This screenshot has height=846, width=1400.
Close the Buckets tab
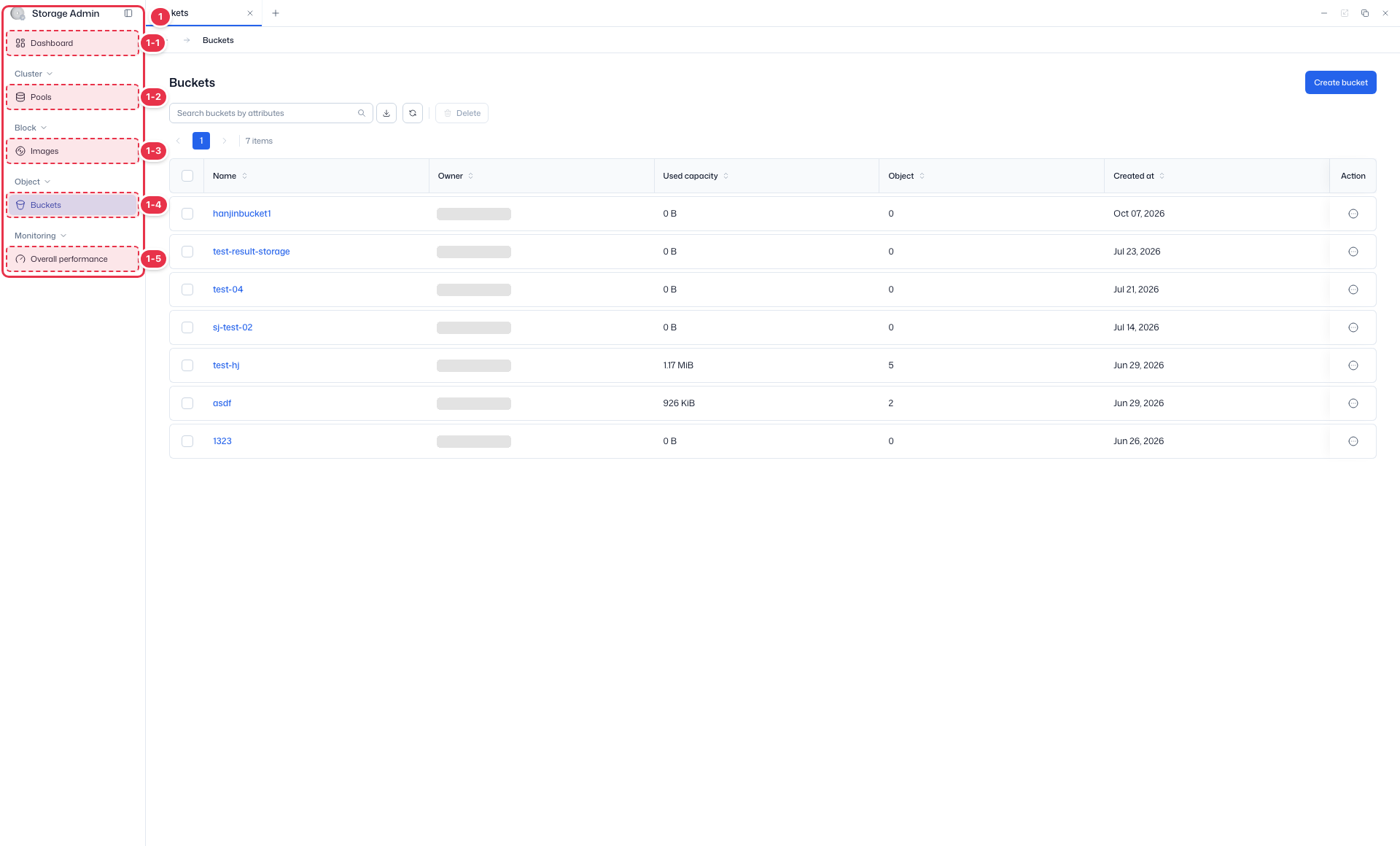pos(250,13)
